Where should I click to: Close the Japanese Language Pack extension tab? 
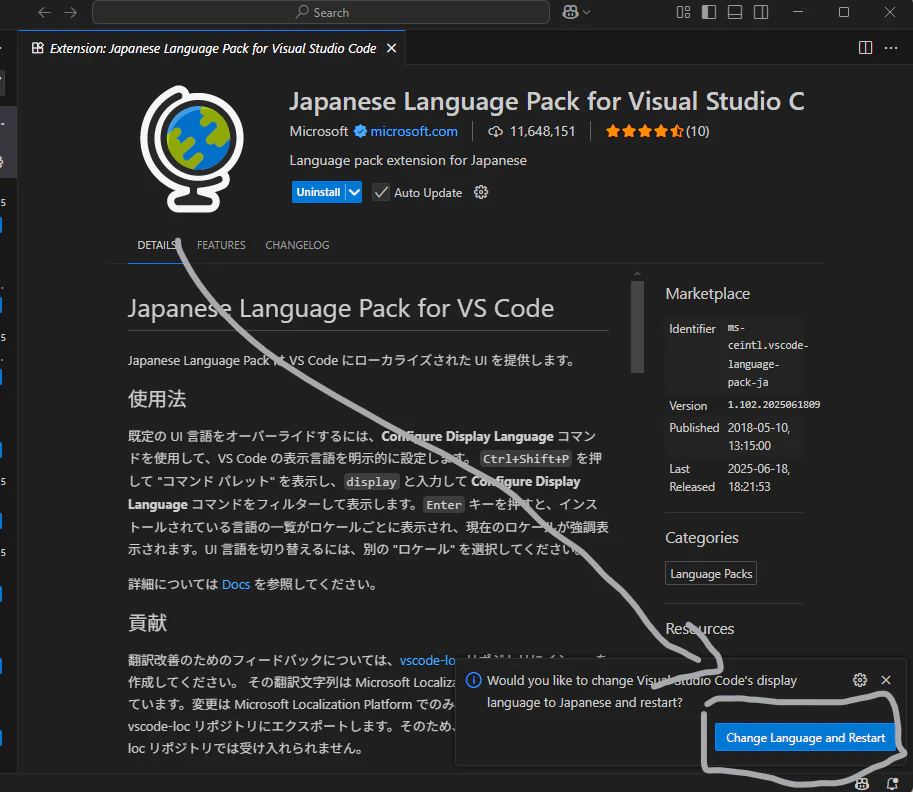[x=392, y=48]
